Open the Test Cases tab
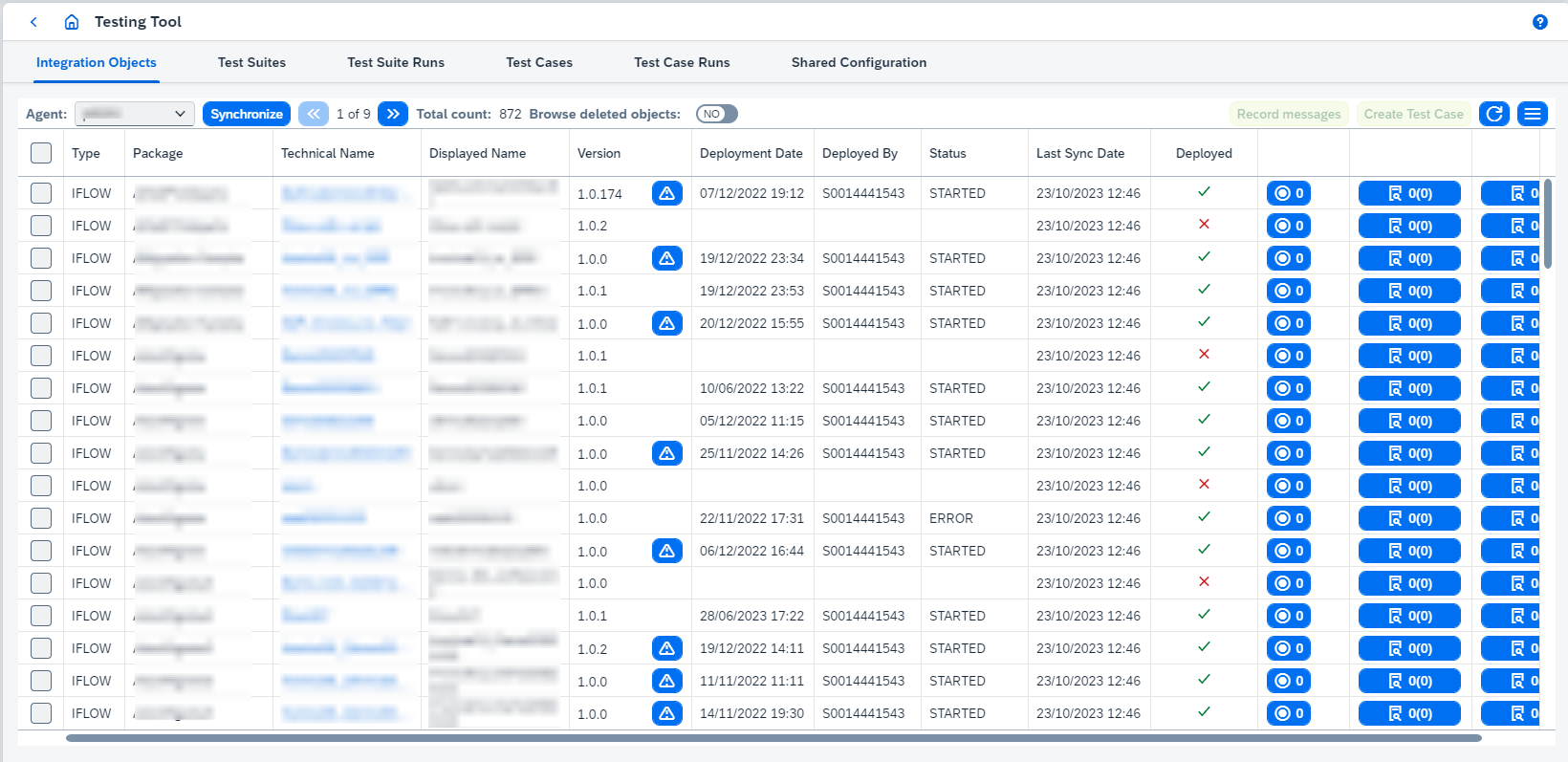The image size is (1568, 762). (x=539, y=62)
